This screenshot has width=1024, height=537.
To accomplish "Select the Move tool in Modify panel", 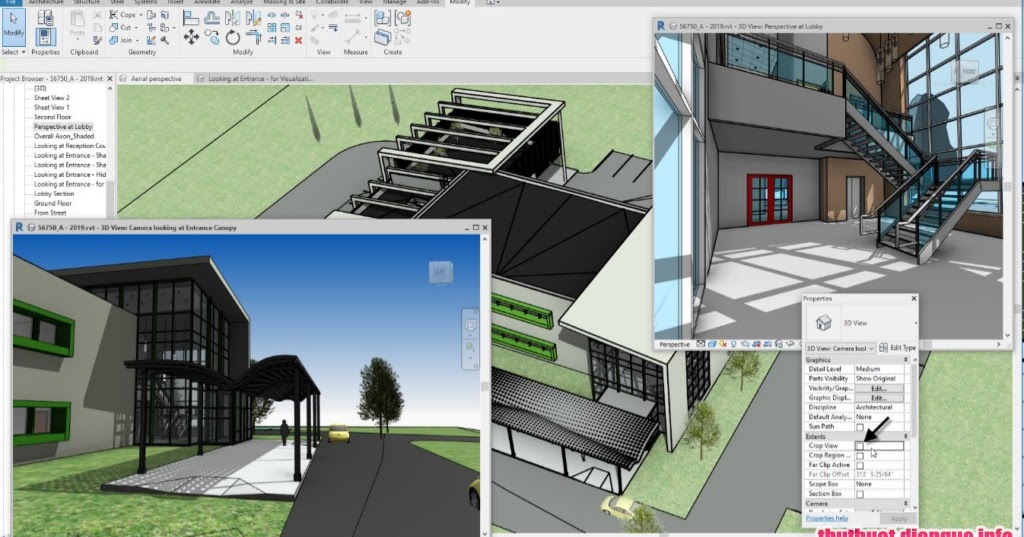I will point(191,37).
